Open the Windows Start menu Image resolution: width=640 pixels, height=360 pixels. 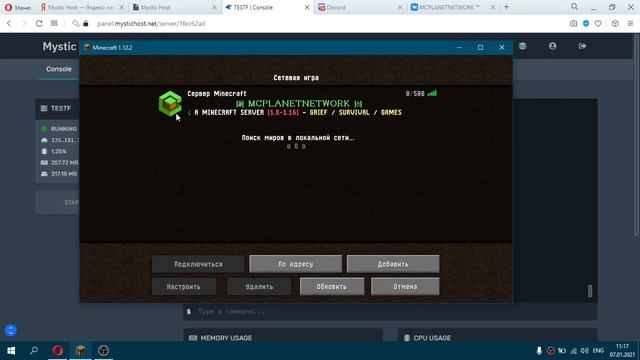point(11,351)
